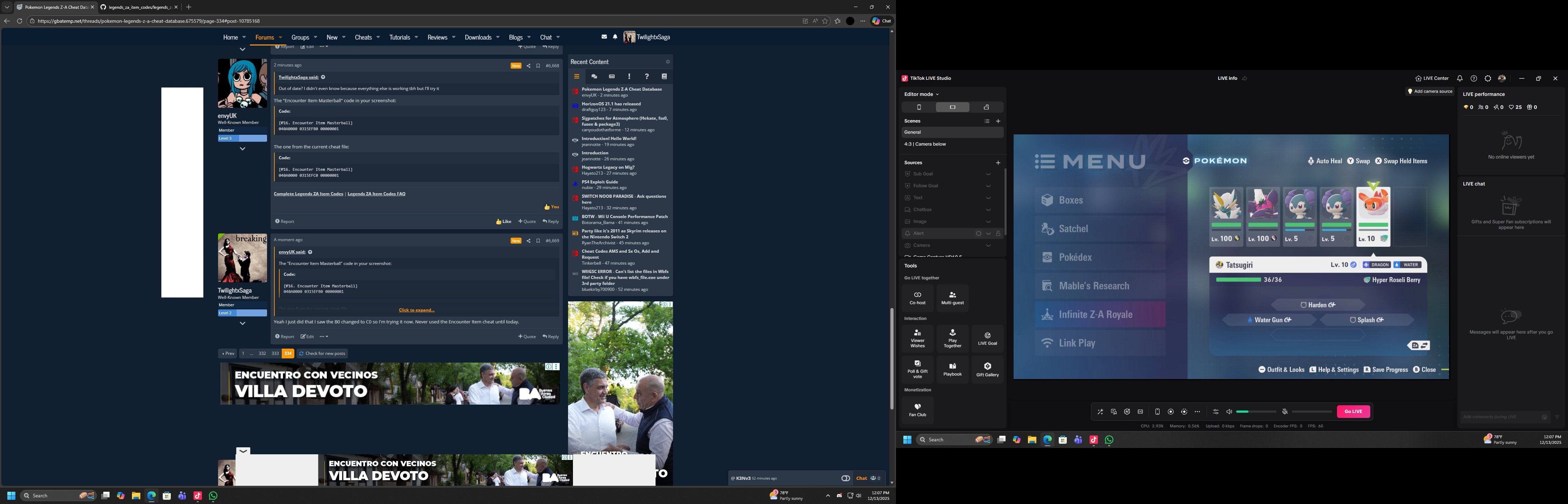Image resolution: width=1568 pixels, height=504 pixels.
Task: Click the share arrow next to LIVE info
Action: pyautogui.click(x=1244, y=78)
